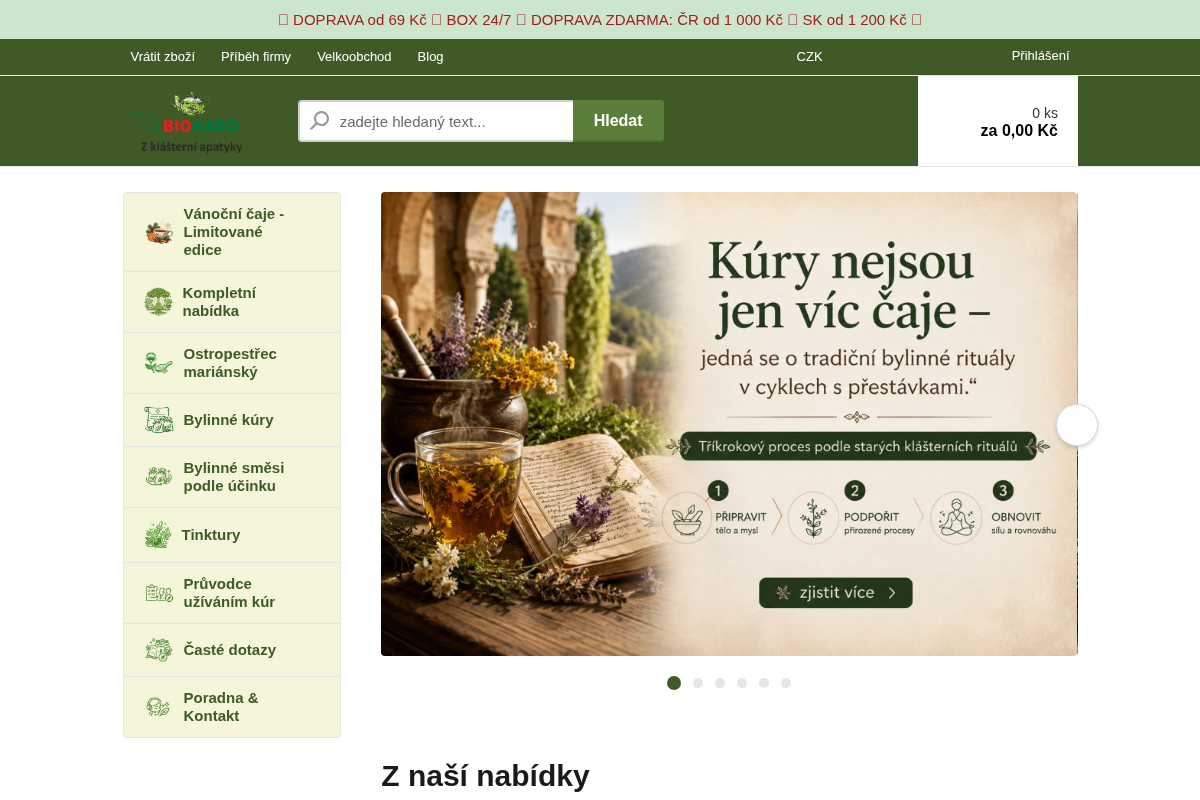
Task: Open the Tinktury category icon
Action: [158, 535]
